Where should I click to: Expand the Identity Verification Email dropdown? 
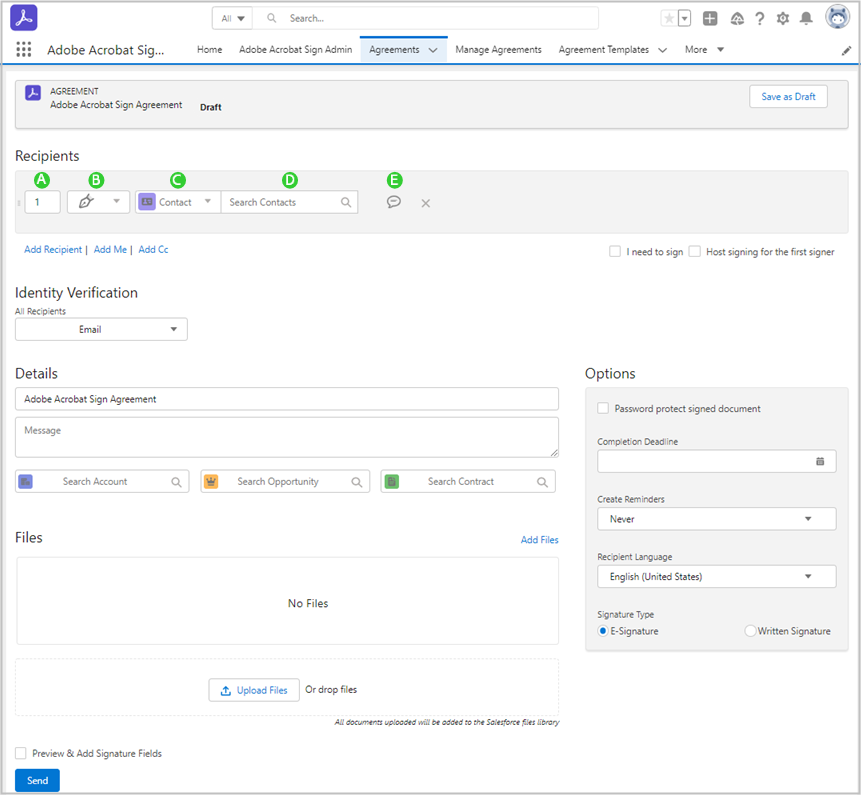tap(101, 329)
